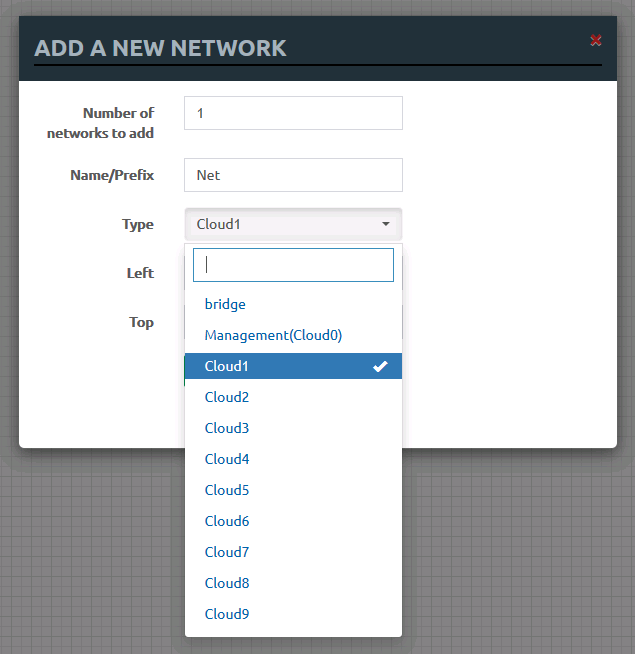Pick Cloud5 in the dropdown list
The width and height of the screenshot is (635, 654).
tap(293, 490)
